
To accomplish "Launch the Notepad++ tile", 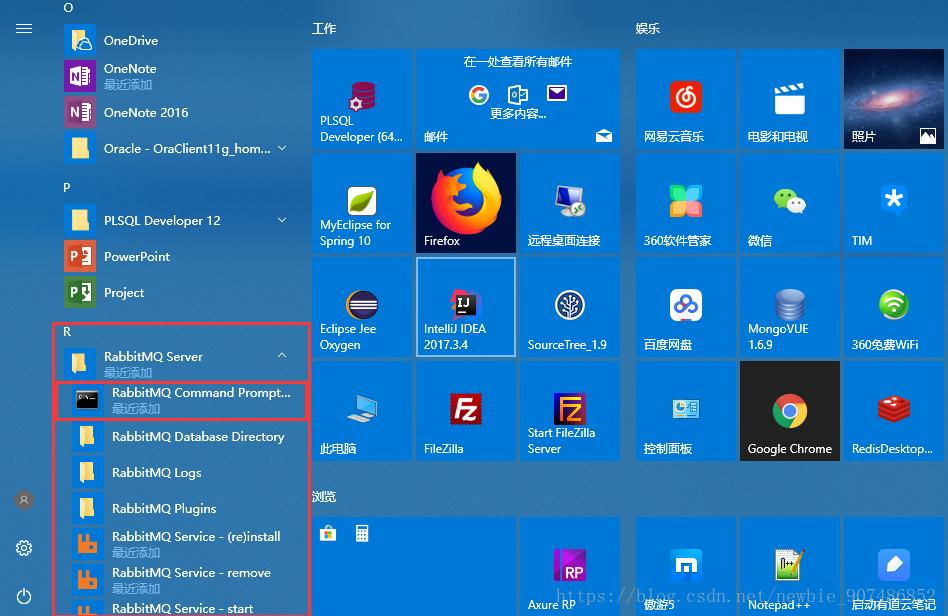I will click(790, 566).
